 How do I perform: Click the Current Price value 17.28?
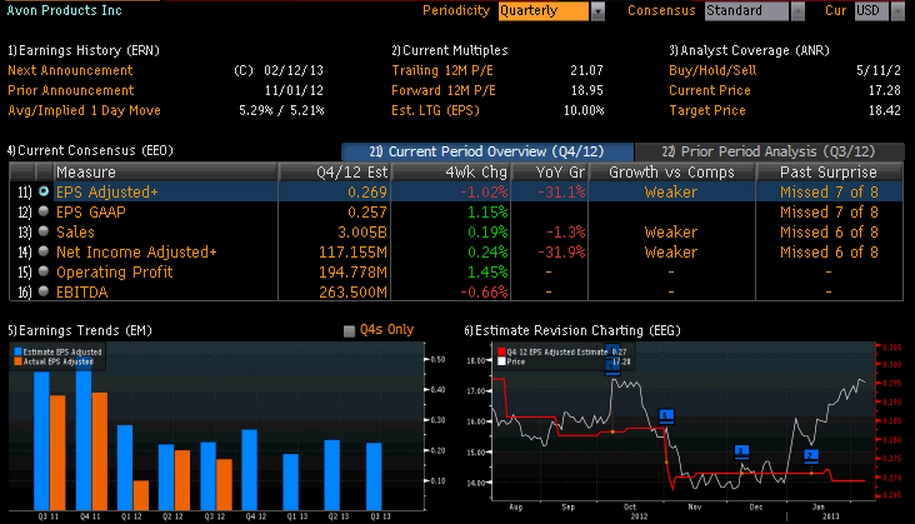click(x=885, y=90)
